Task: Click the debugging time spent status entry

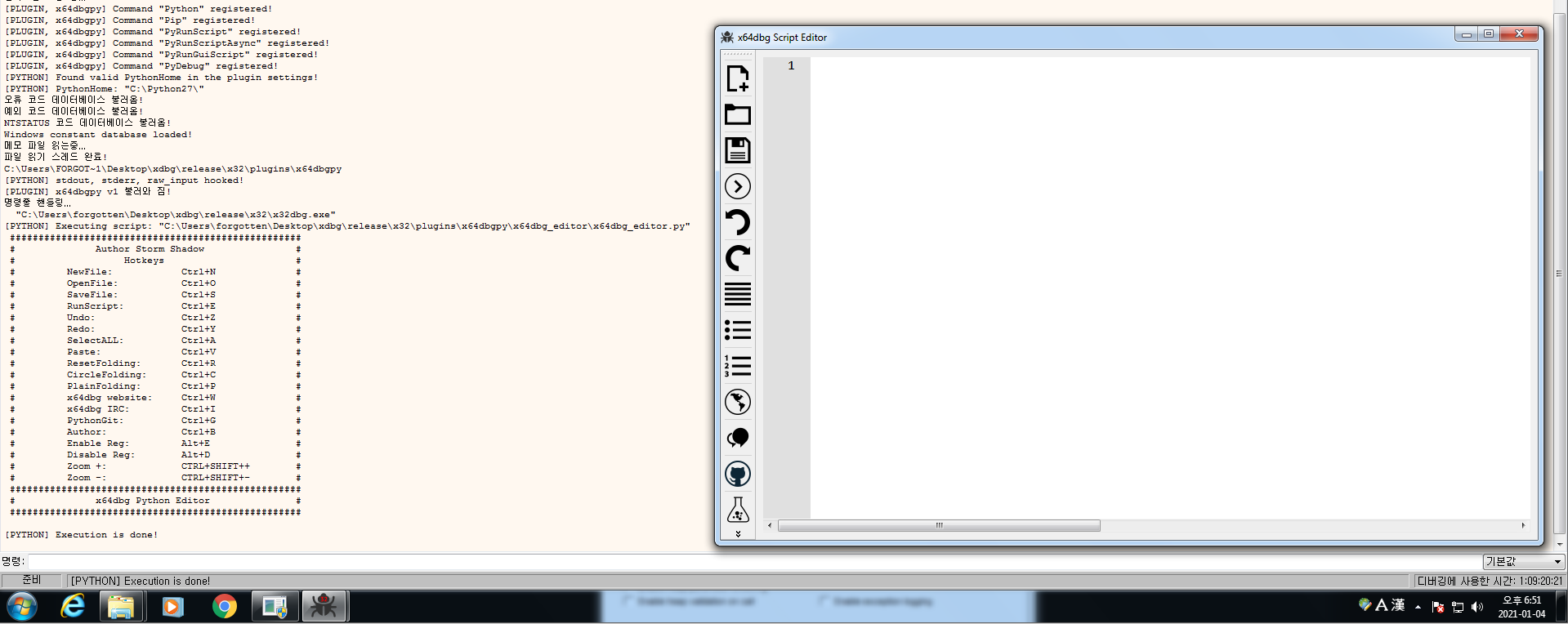Action: [1490, 581]
